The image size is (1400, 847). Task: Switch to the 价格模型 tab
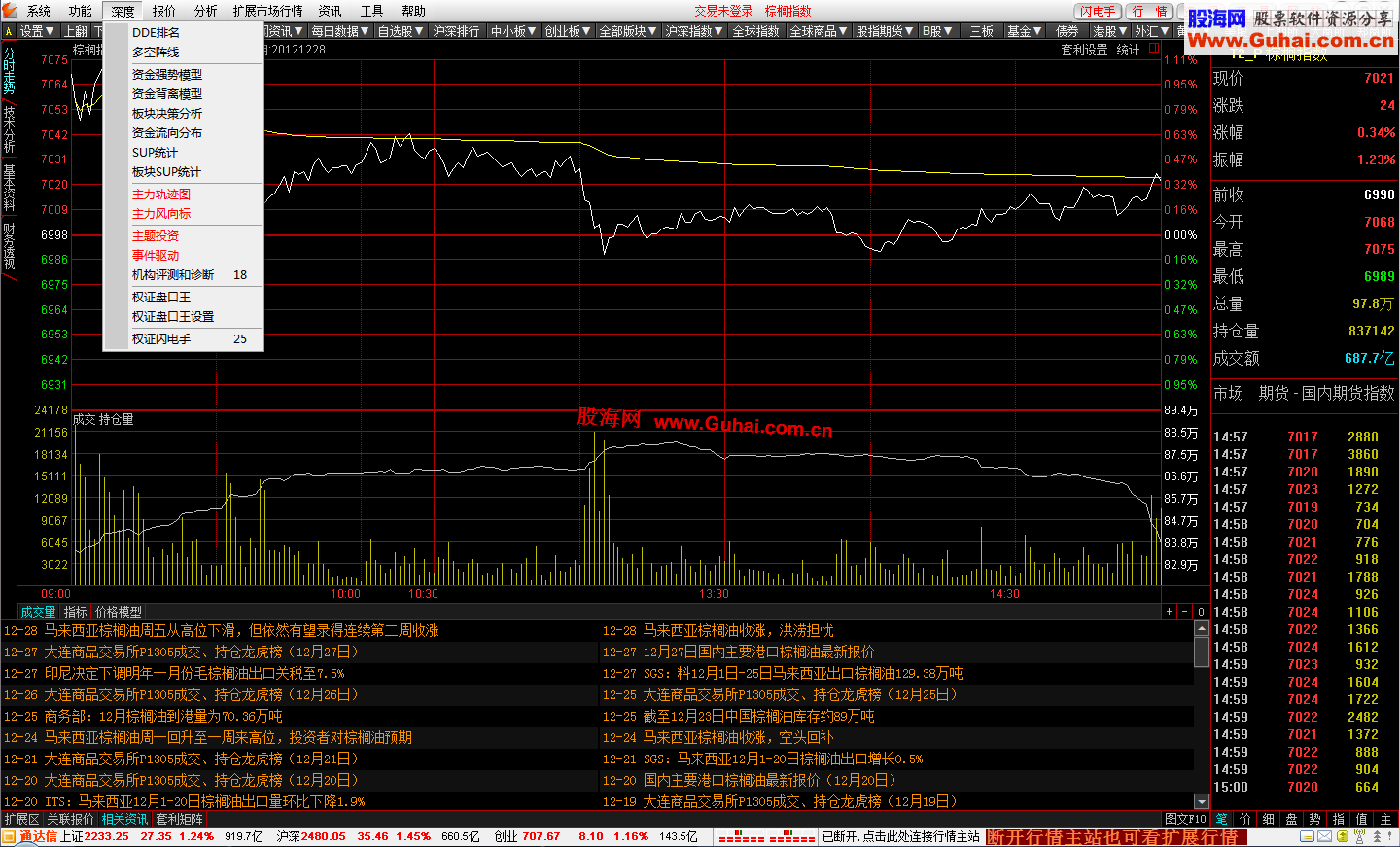coord(119,612)
